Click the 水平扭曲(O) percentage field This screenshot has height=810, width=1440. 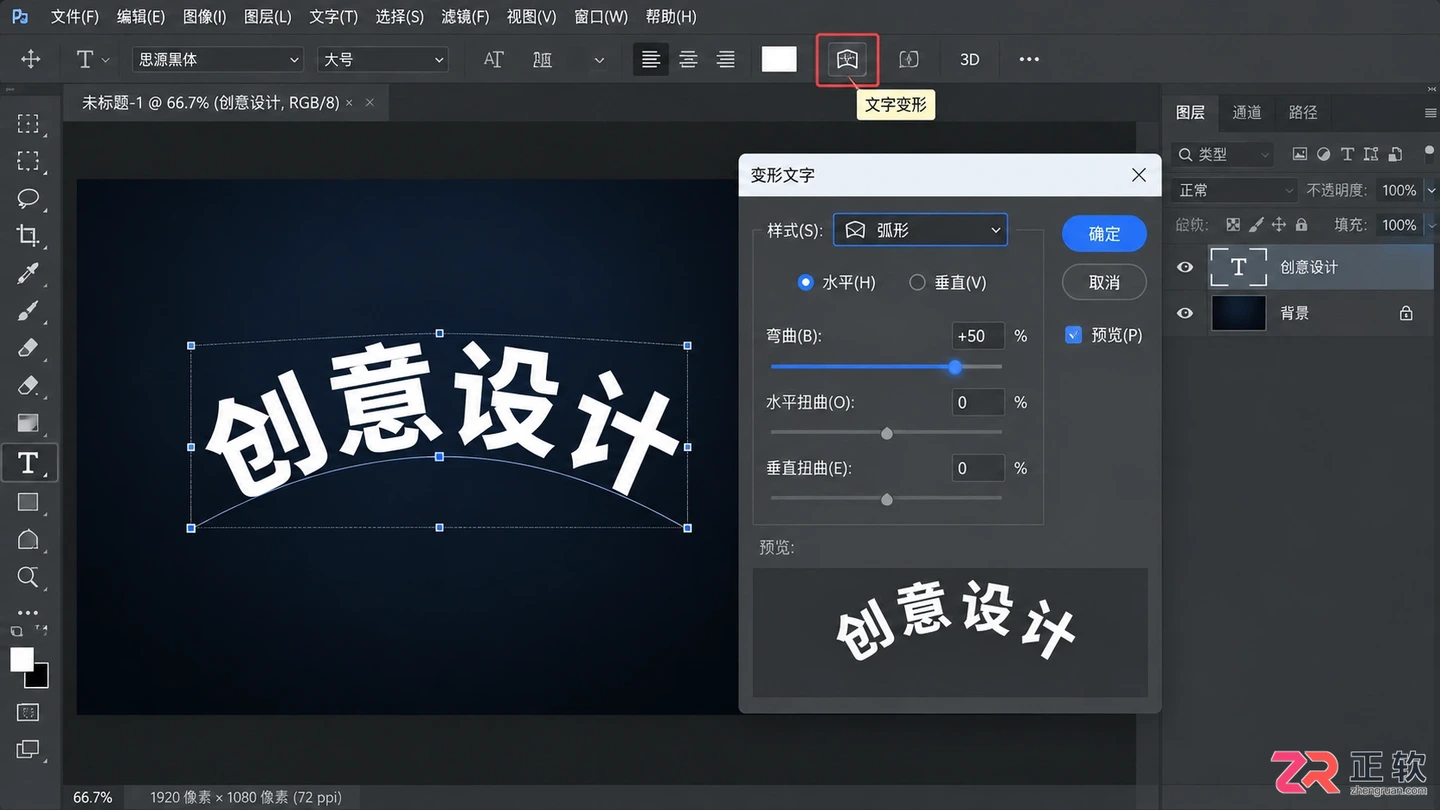pos(978,402)
